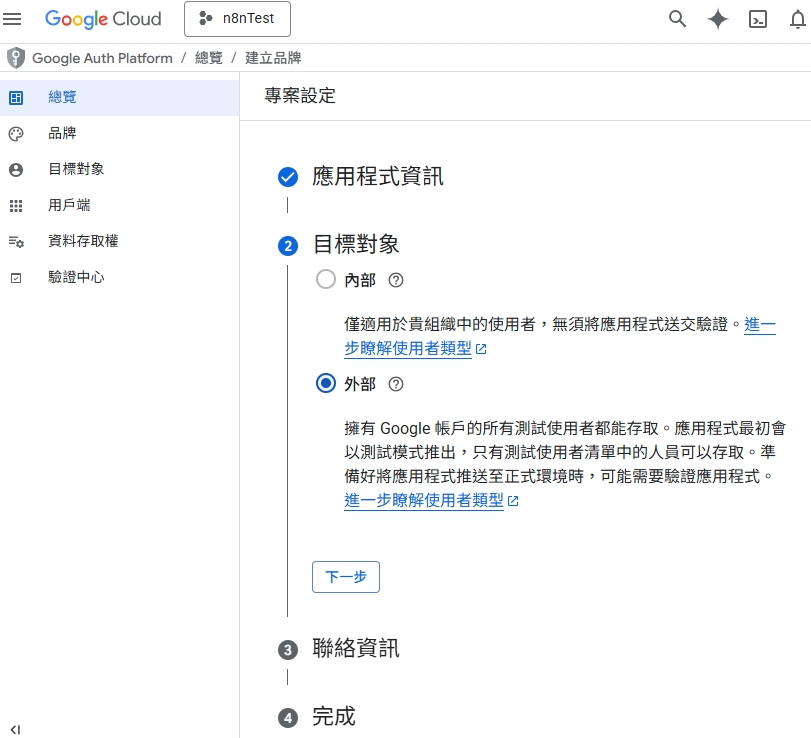Select 總覽 in the sidebar
811x738 pixels.
(119, 97)
